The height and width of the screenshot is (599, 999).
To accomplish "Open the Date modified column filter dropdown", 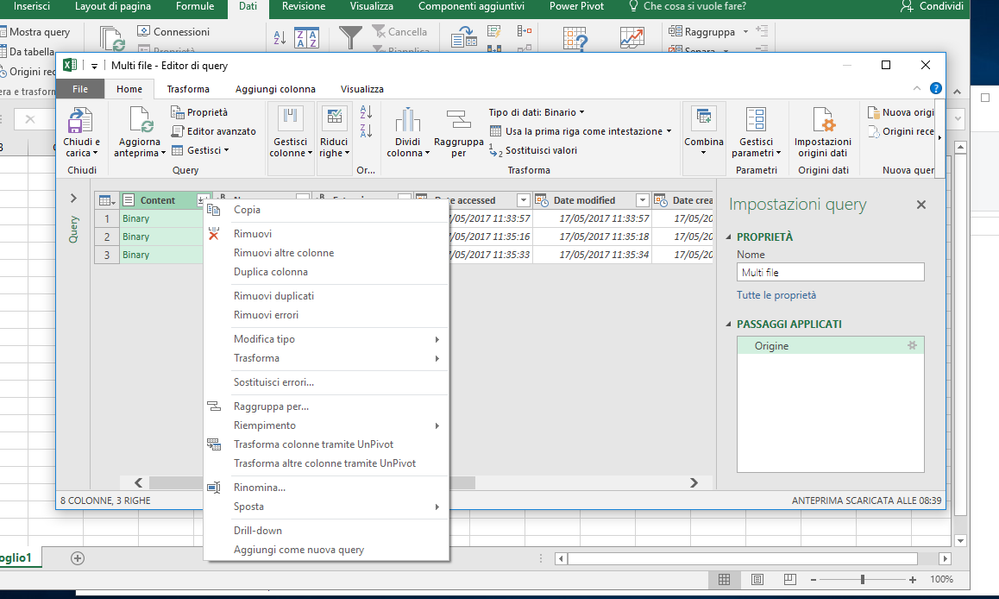I will (641, 200).
